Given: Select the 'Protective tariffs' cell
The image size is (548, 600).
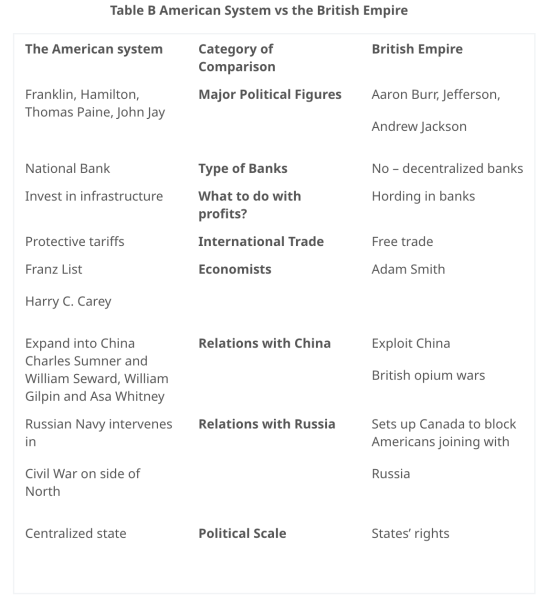Looking at the screenshot, I should 75,242.
